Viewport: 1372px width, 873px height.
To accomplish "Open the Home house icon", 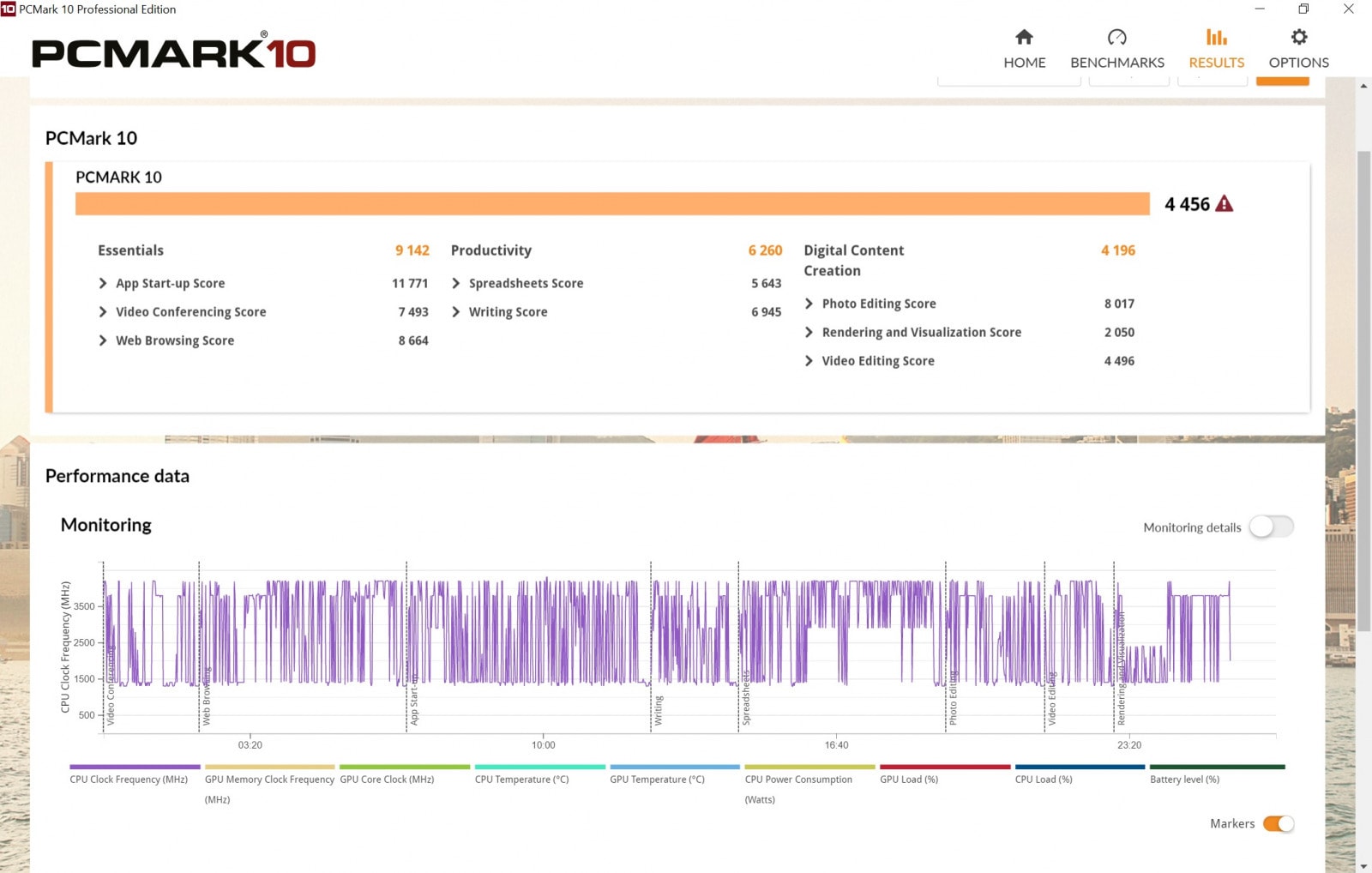I will coord(1024,37).
